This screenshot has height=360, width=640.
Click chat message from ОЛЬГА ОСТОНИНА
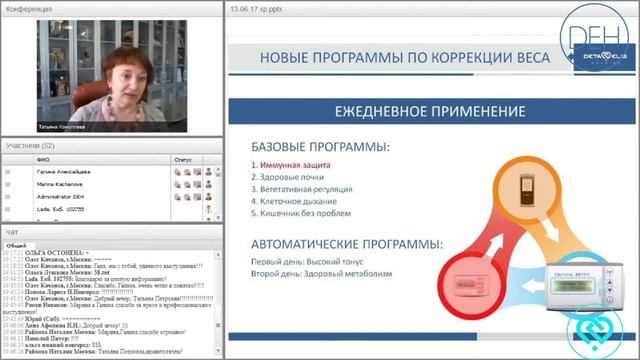(x=46, y=253)
